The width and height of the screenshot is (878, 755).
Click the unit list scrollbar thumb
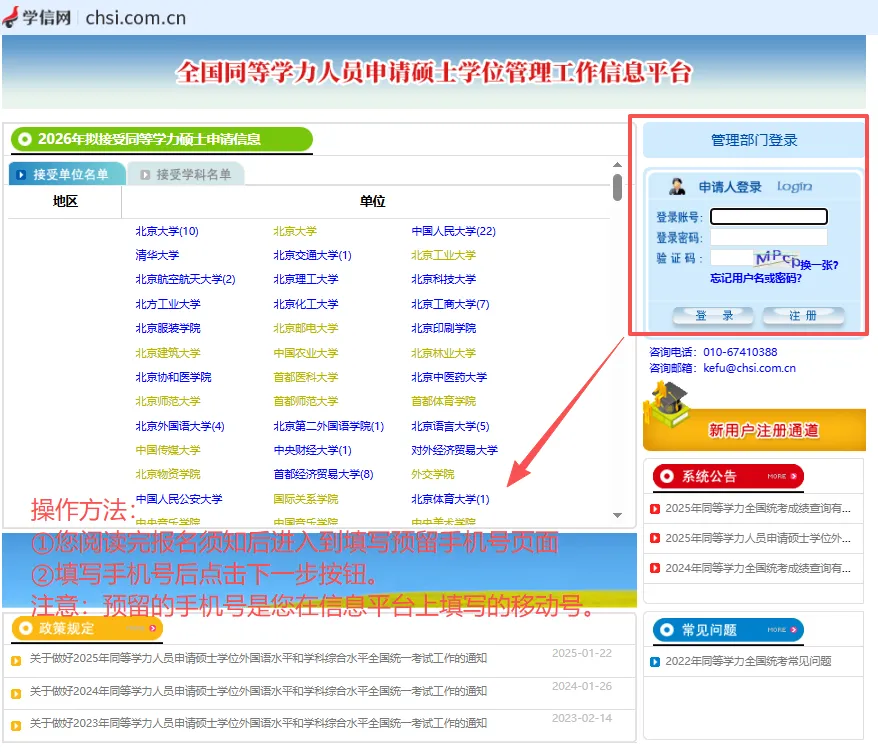(617, 187)
